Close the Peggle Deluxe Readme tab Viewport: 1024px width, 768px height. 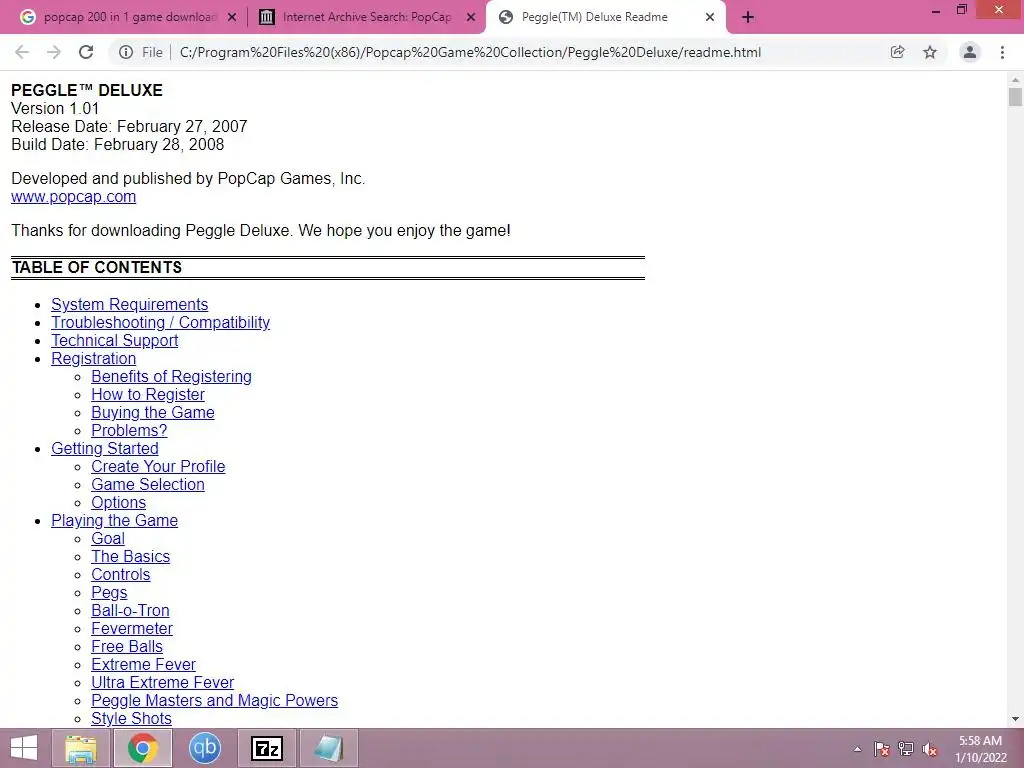(710, 18)
